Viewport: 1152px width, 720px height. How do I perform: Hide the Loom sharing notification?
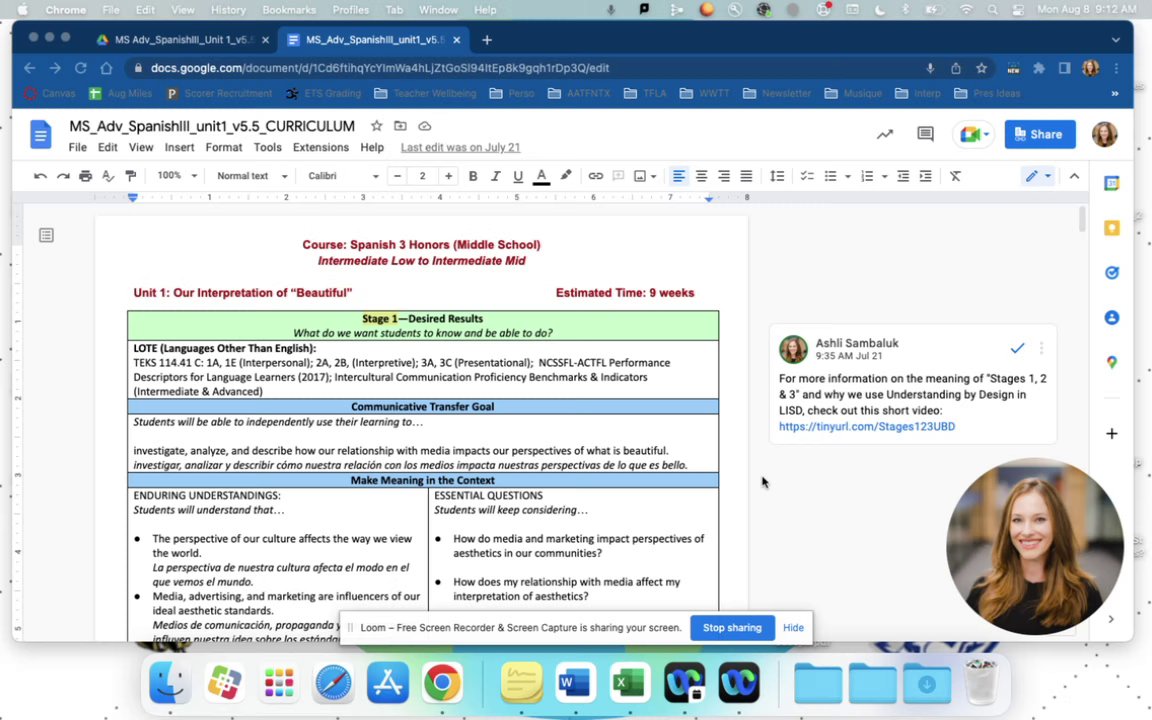[x=793, y=628]
